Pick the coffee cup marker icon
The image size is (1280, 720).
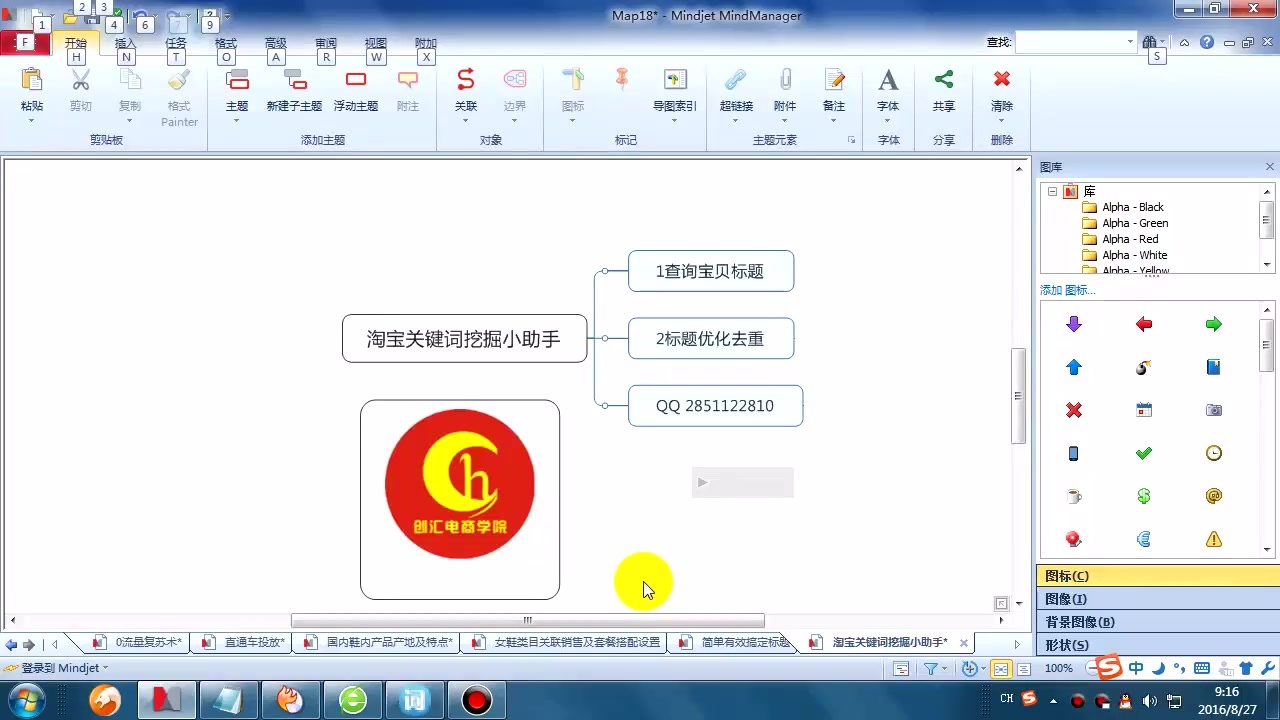tap(1074, 496)
